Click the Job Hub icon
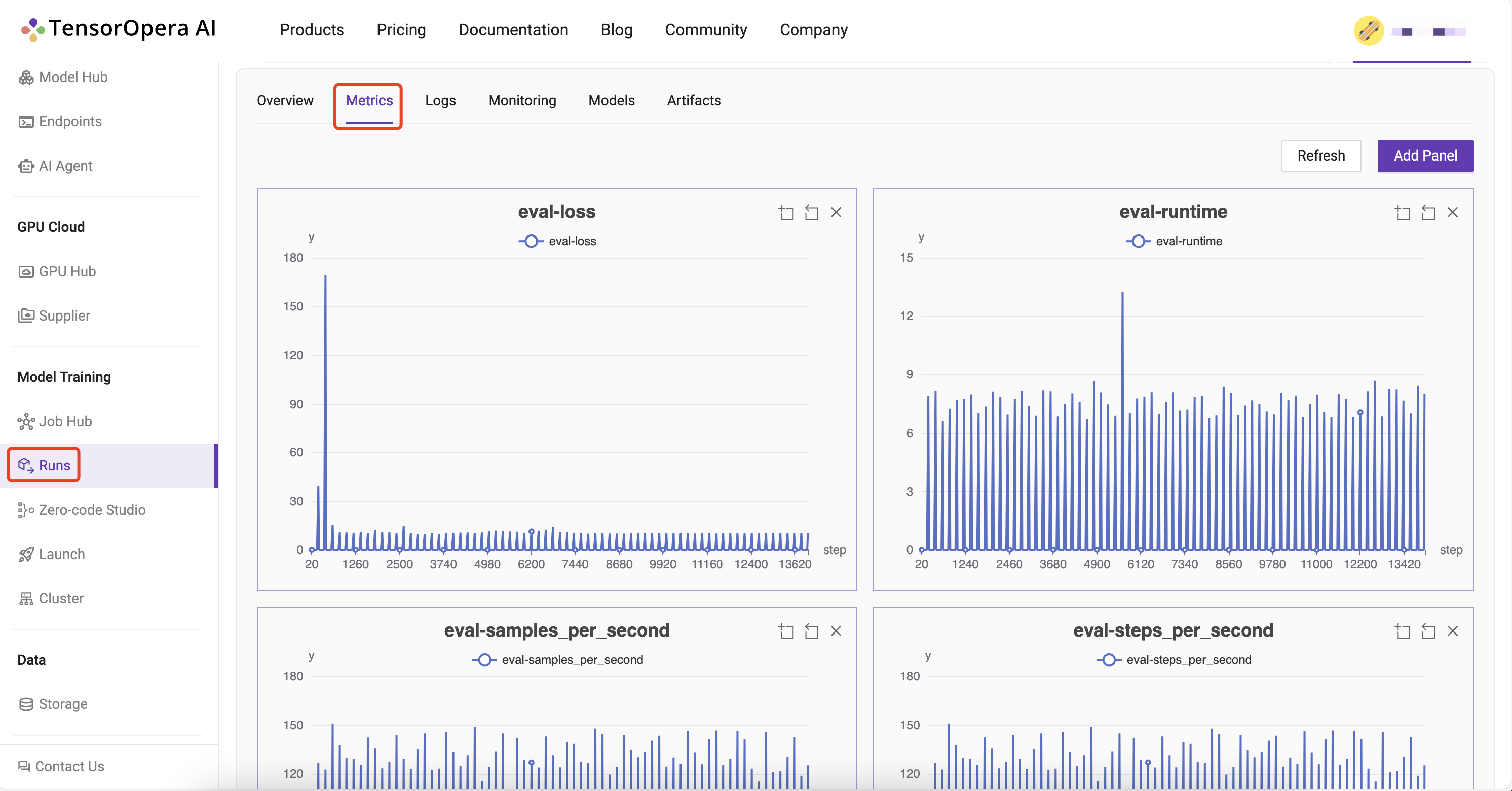The image size is (1512, 791). click(x=26, y=421)
